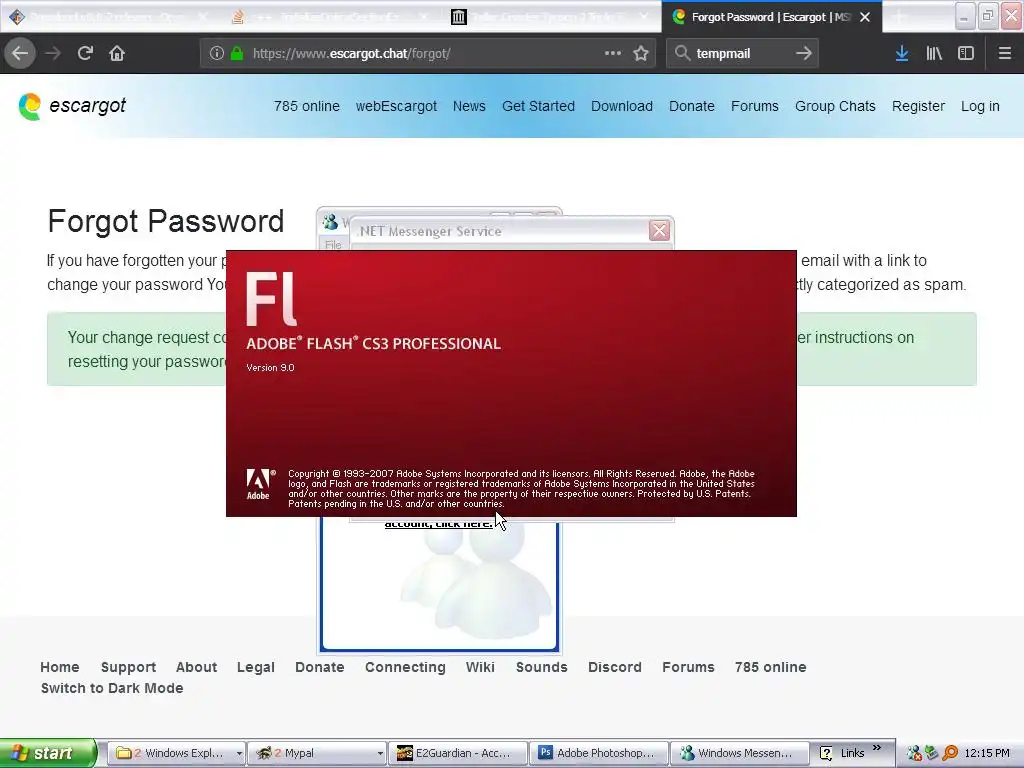Expand Mypal taskbar group dropdown arrow
The image size is (1024, 768).
click(380, 753)
